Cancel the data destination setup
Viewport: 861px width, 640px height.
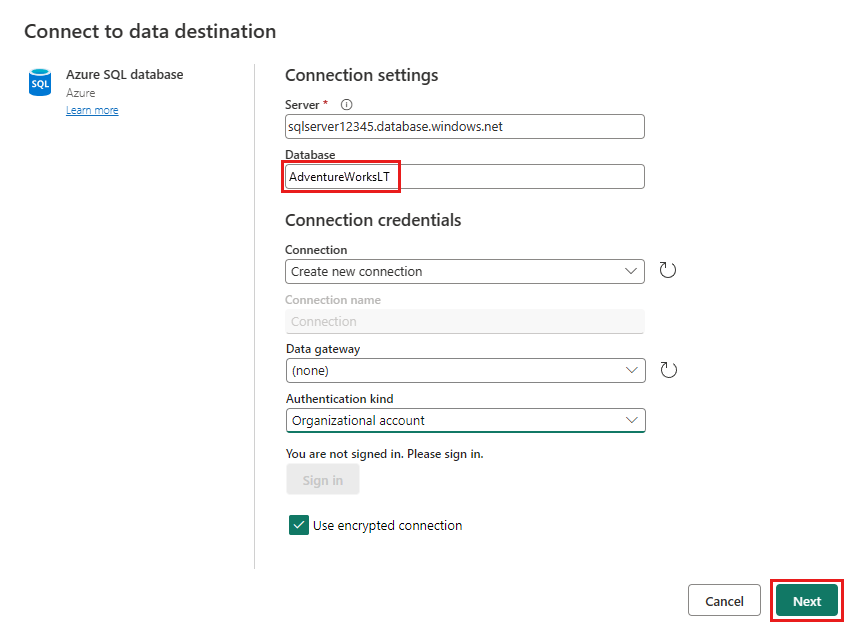pos(724,600)
